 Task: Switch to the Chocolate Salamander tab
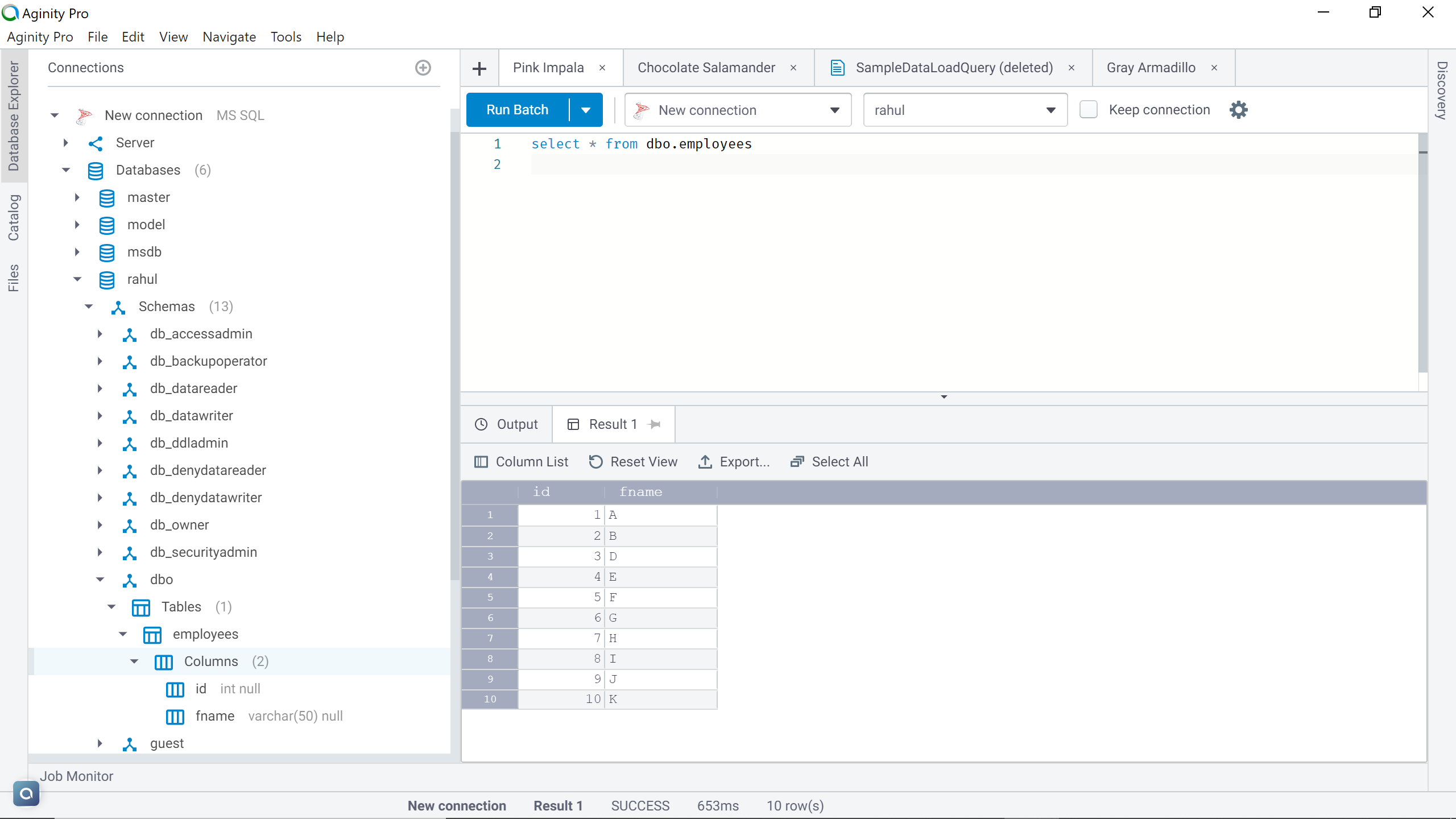point(706,68)
